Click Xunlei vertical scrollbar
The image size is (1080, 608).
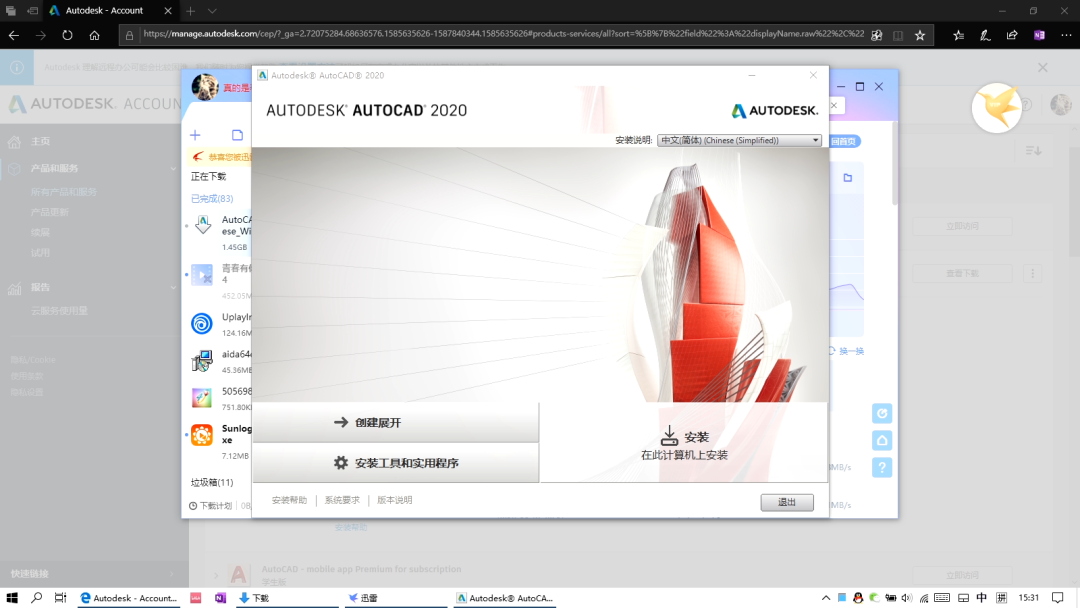pos(895,163)
